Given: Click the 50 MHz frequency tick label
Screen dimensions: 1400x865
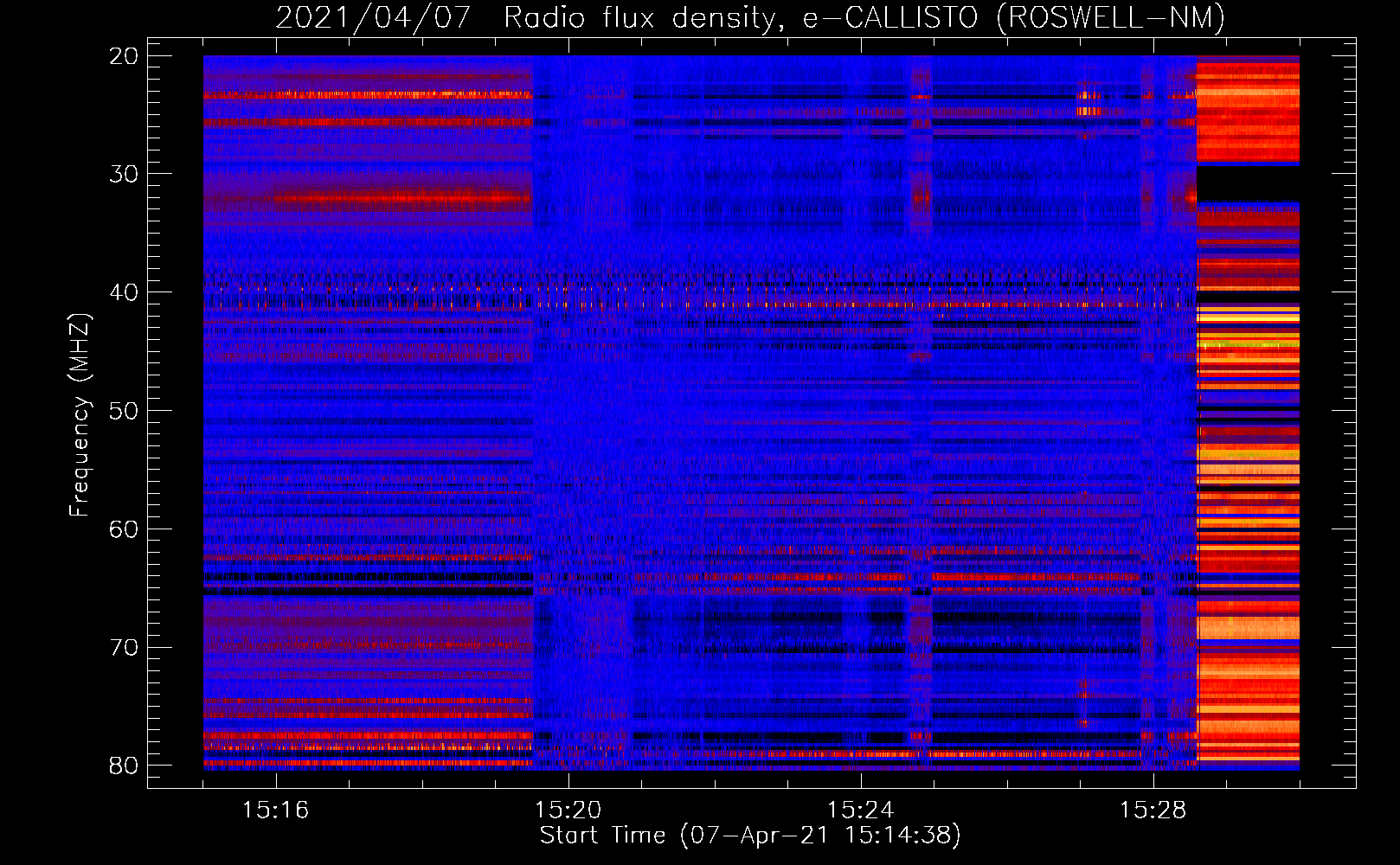Looking at the screenshot, I should (125, 411).
